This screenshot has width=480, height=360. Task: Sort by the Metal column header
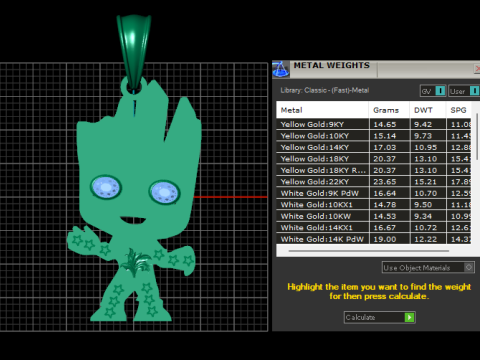(x=322, y=110)
